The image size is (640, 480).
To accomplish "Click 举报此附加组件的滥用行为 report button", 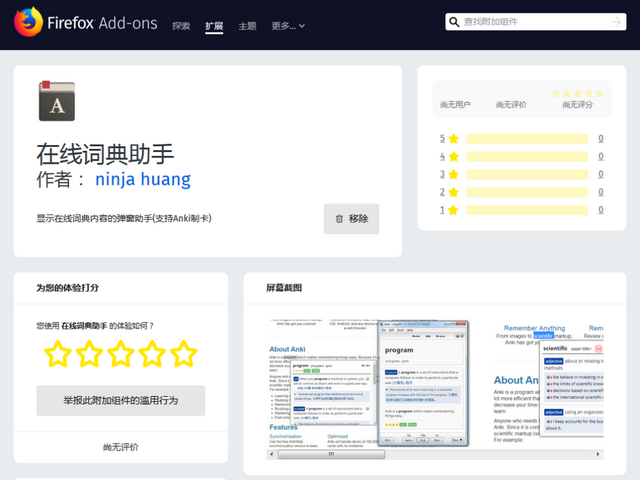I will tap(121, 400).
